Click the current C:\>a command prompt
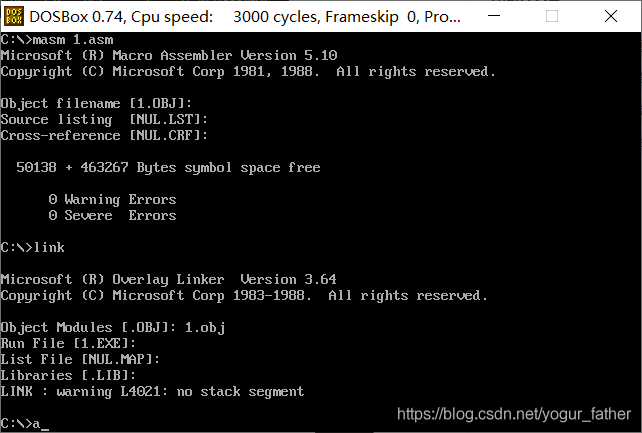 (x=25, y=423)
